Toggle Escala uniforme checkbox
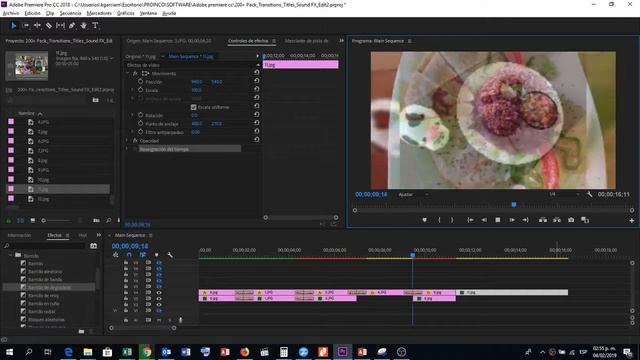The image size is (640, 360). click(x=193, y=107)
